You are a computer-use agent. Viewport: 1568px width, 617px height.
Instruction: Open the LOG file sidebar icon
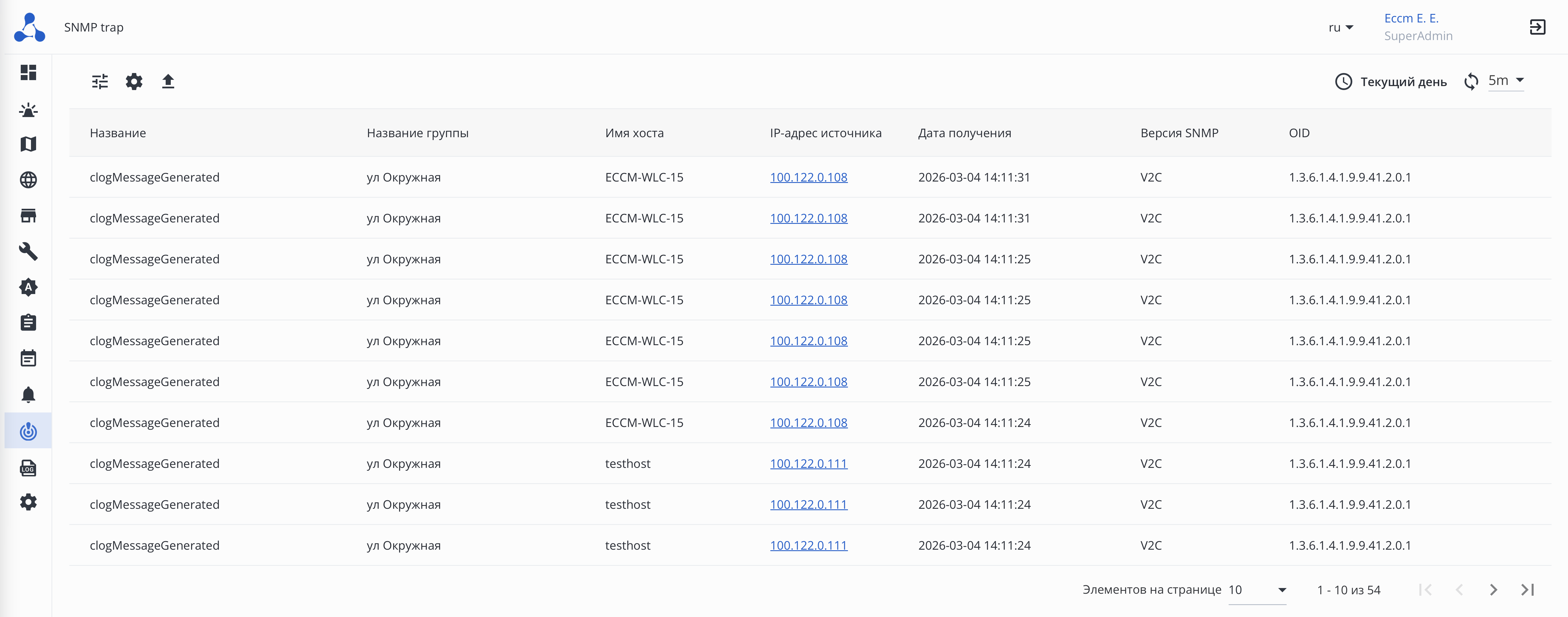(29, 468)
